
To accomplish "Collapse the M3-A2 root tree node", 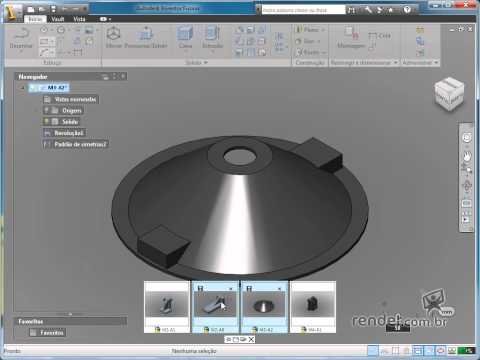I will coord(23,88).
